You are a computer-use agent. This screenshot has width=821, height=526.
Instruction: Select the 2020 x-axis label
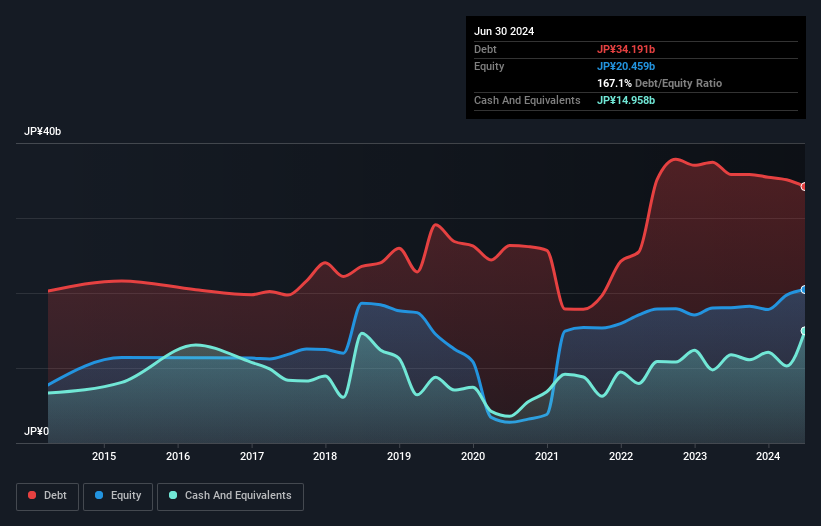coord(473,456)
